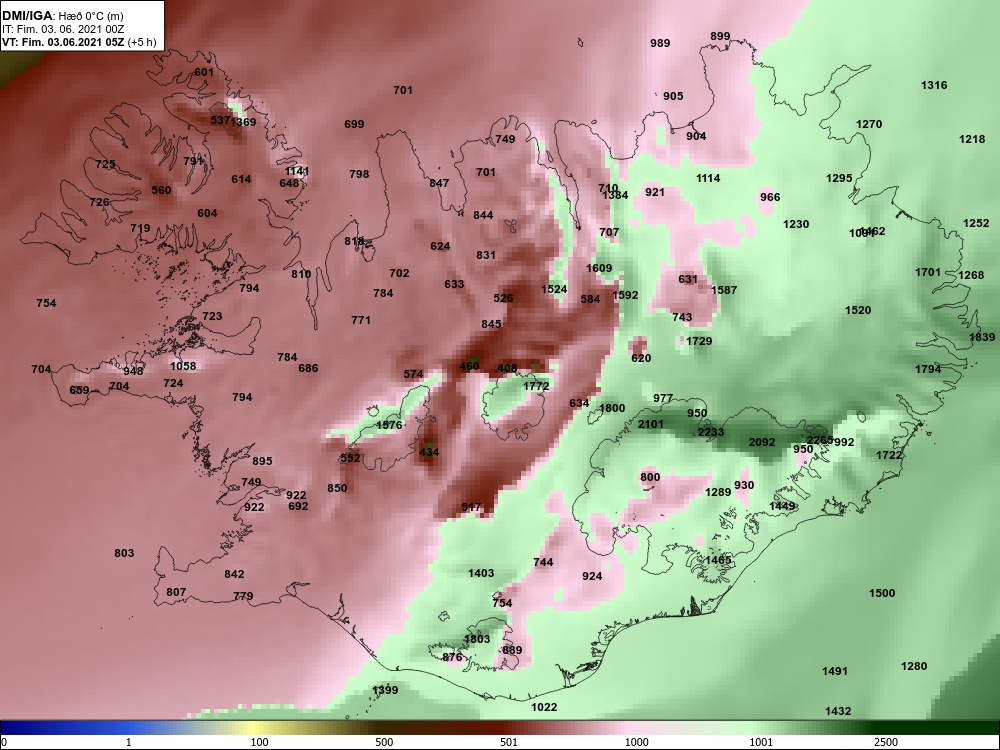1000x750 pixels.
Task: Click the map value 1316
Action: point(934,85)
